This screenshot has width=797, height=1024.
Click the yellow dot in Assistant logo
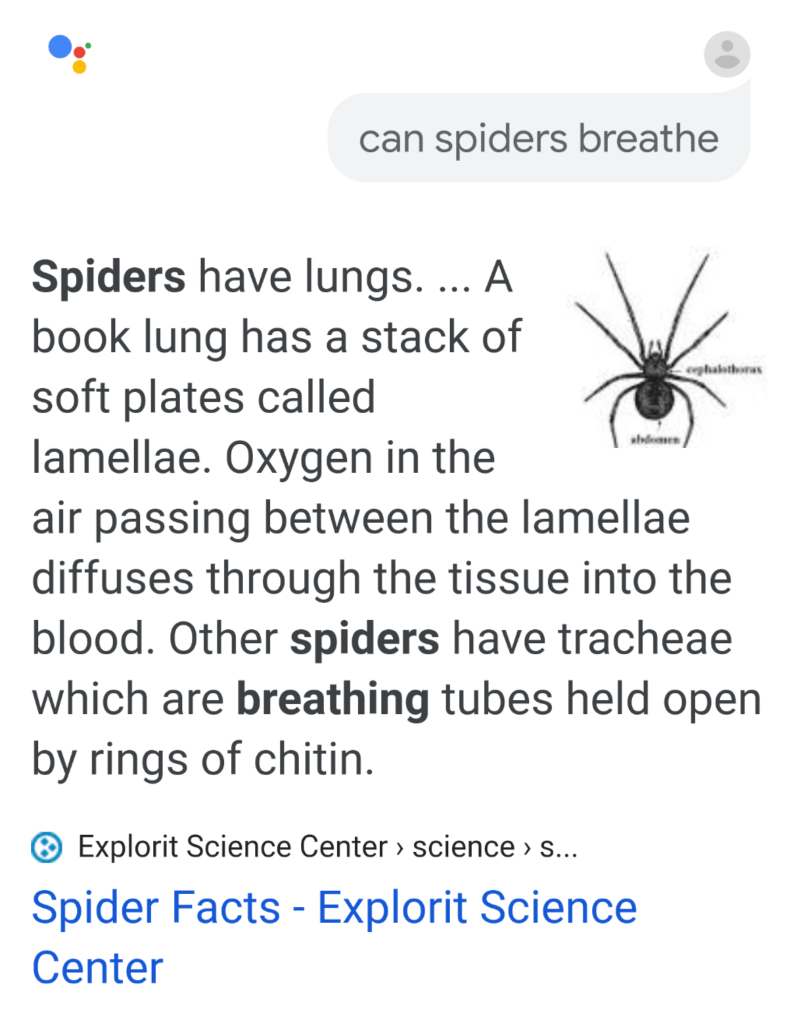coord(80,66)
